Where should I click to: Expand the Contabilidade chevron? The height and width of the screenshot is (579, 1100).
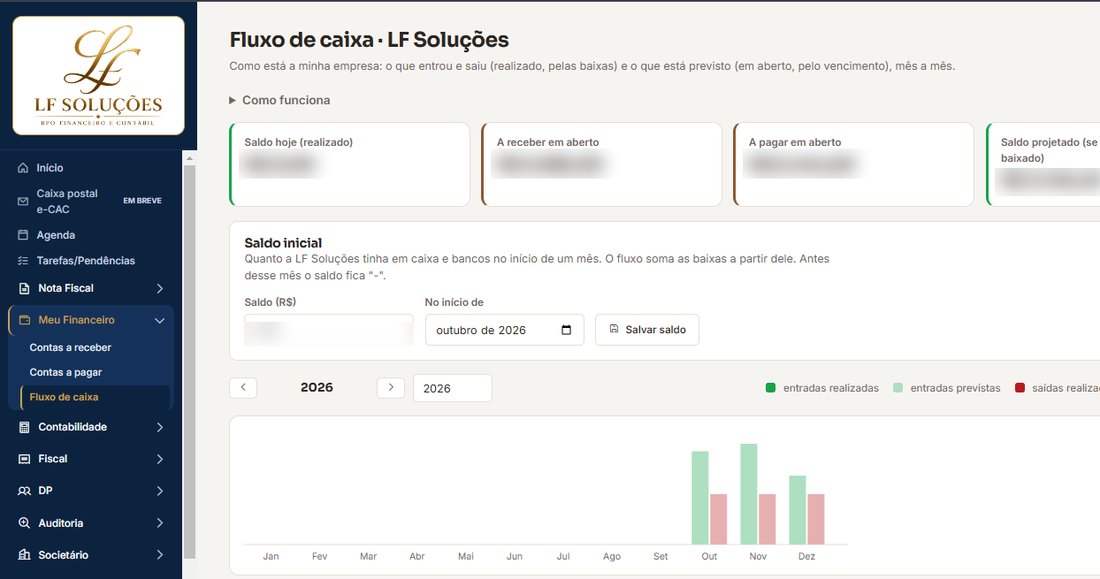[x=160, y=427]
